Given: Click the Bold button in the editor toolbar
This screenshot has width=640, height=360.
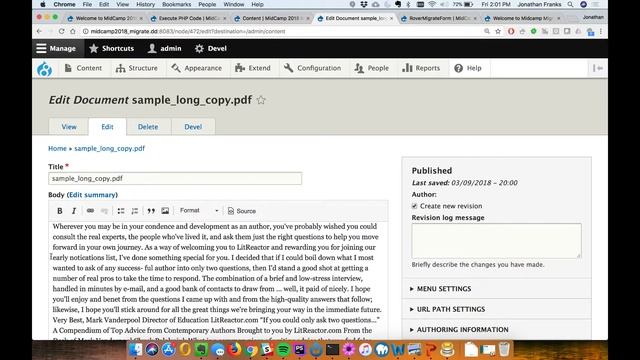Looking at the screenshot, I should coord(60,211).
